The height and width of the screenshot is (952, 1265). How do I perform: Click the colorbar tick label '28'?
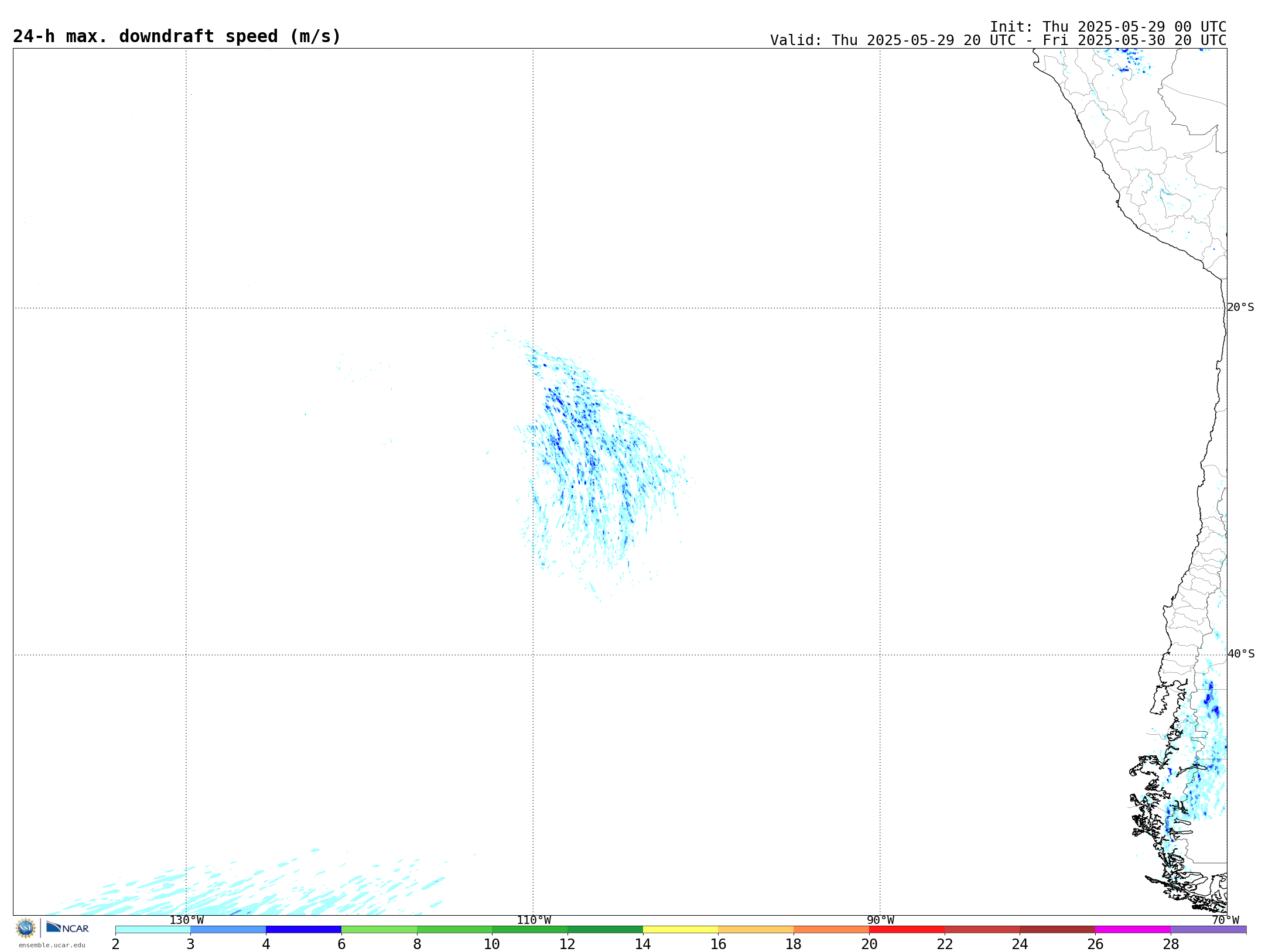1171,944
